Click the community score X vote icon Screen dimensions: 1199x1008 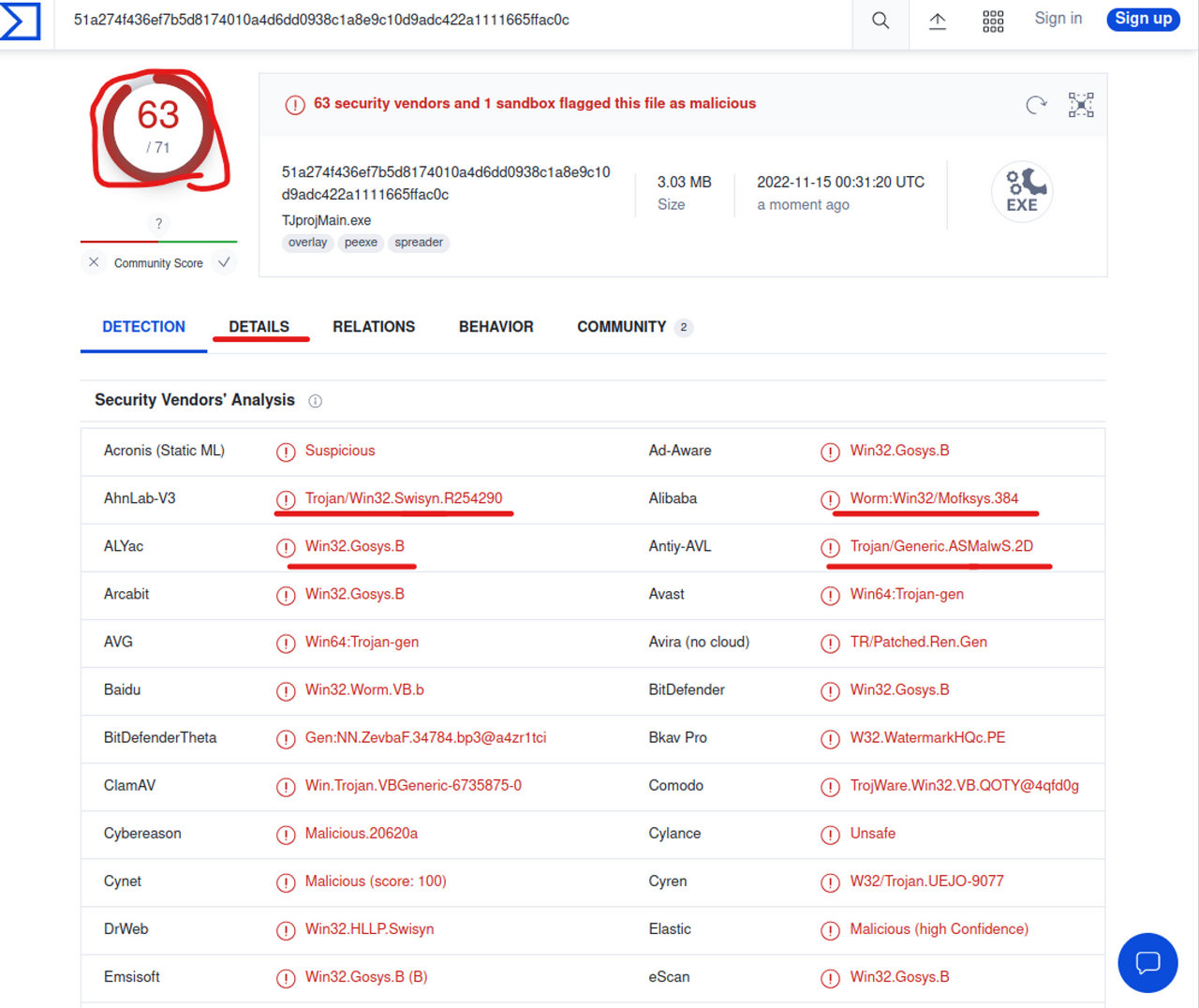coord(94,262)
